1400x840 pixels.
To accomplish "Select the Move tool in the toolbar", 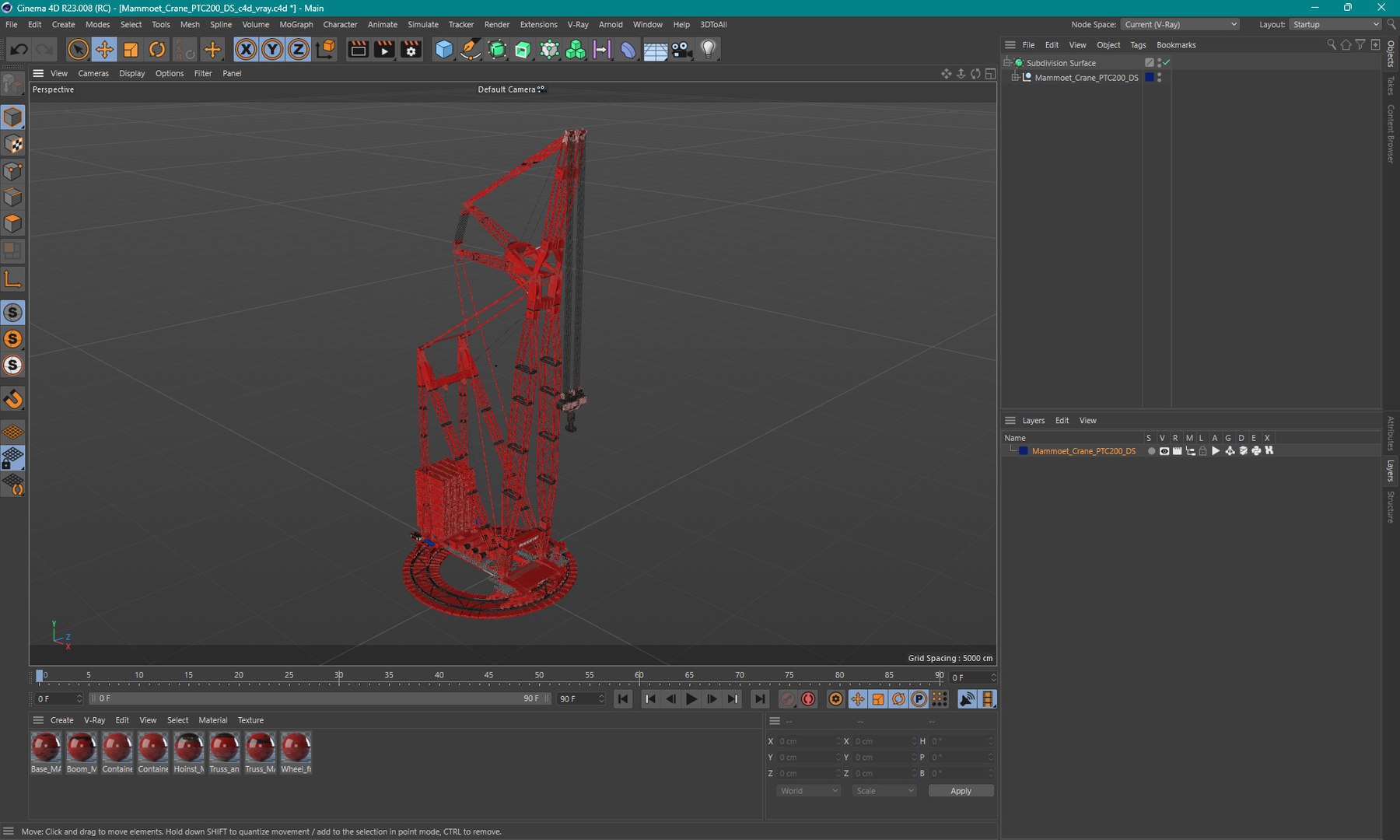I will click(x=104, y=50).
